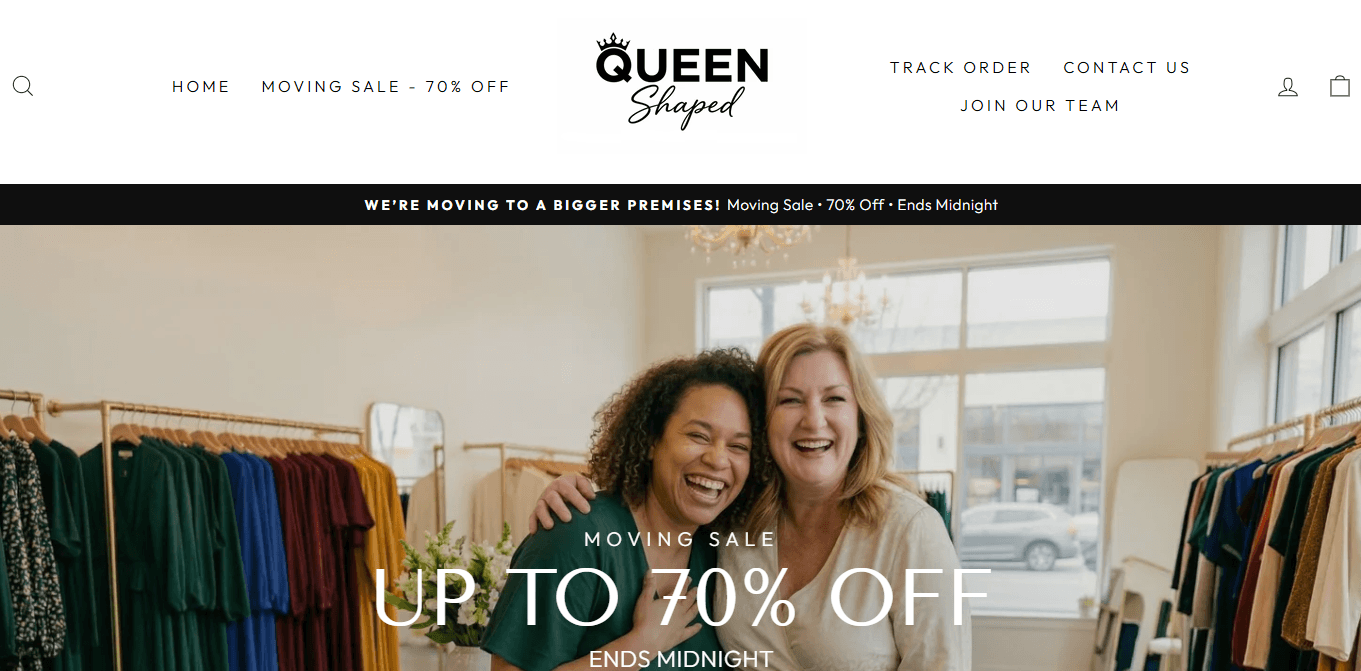Open the account login icon
Image resolution: width=1361 pixels, height=671 pixels.
click(x=1288, y=87)
